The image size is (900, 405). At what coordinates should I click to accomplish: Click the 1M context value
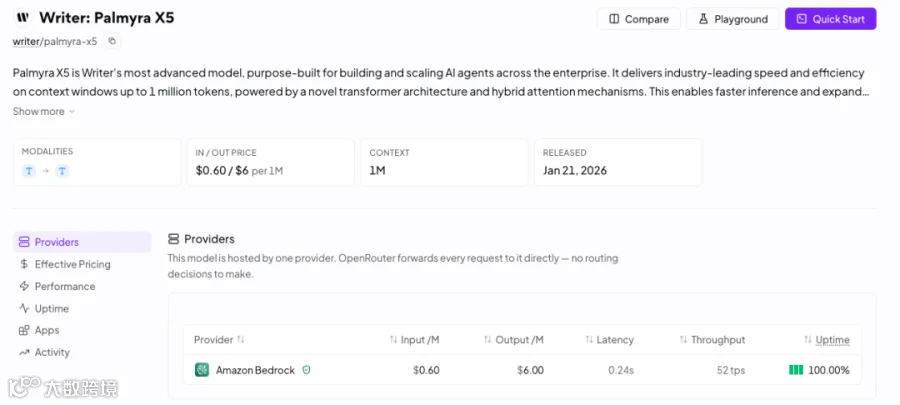tap(377, 170)
